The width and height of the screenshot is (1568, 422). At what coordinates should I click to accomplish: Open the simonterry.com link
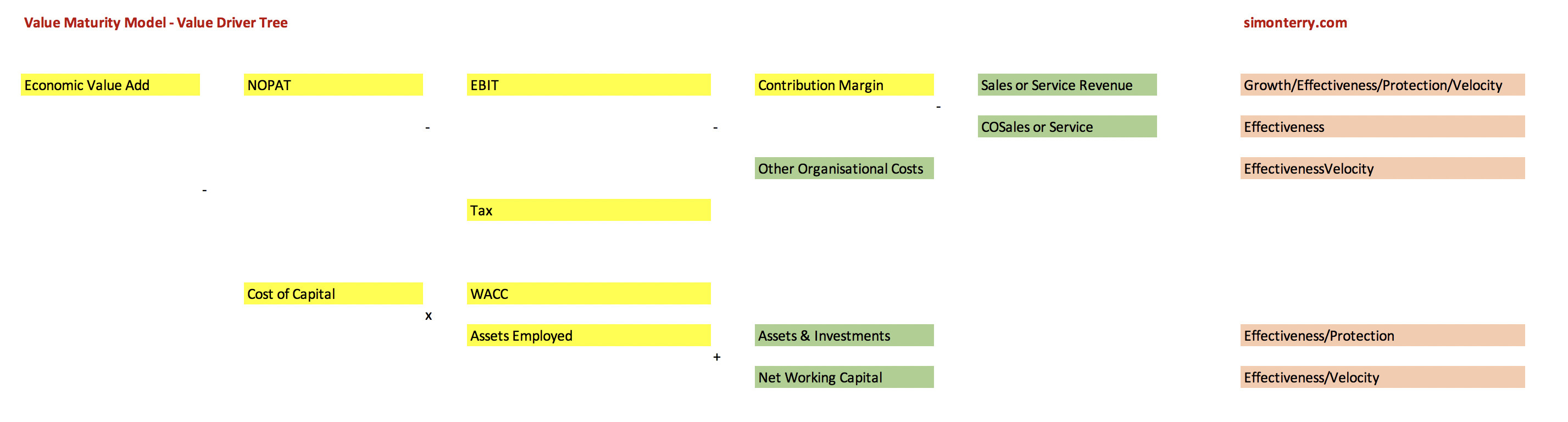1295,23
